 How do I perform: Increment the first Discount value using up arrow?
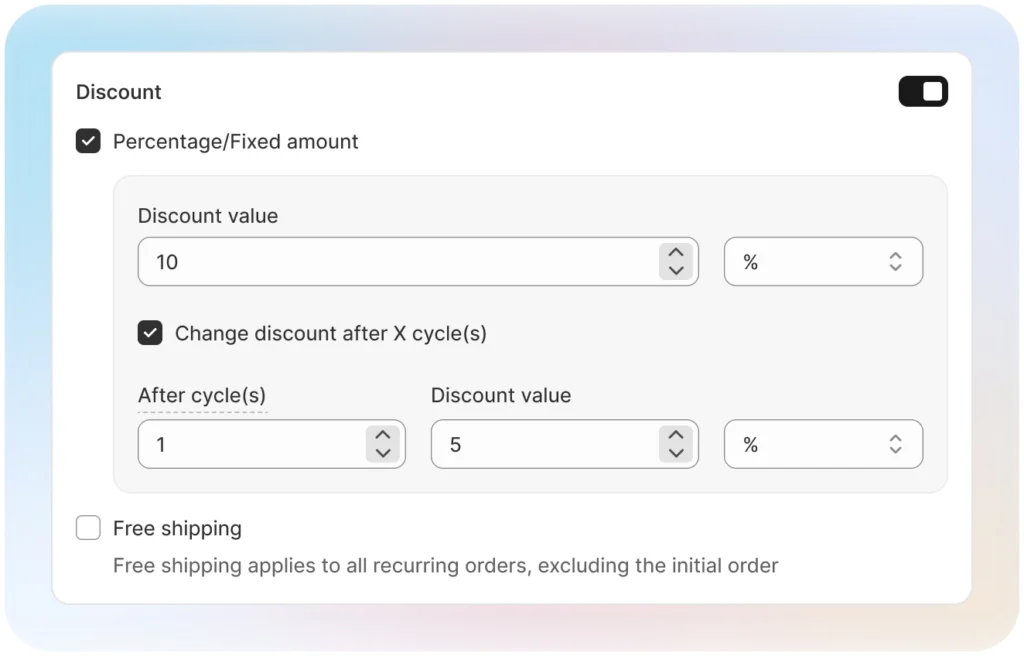pos(675,253)
